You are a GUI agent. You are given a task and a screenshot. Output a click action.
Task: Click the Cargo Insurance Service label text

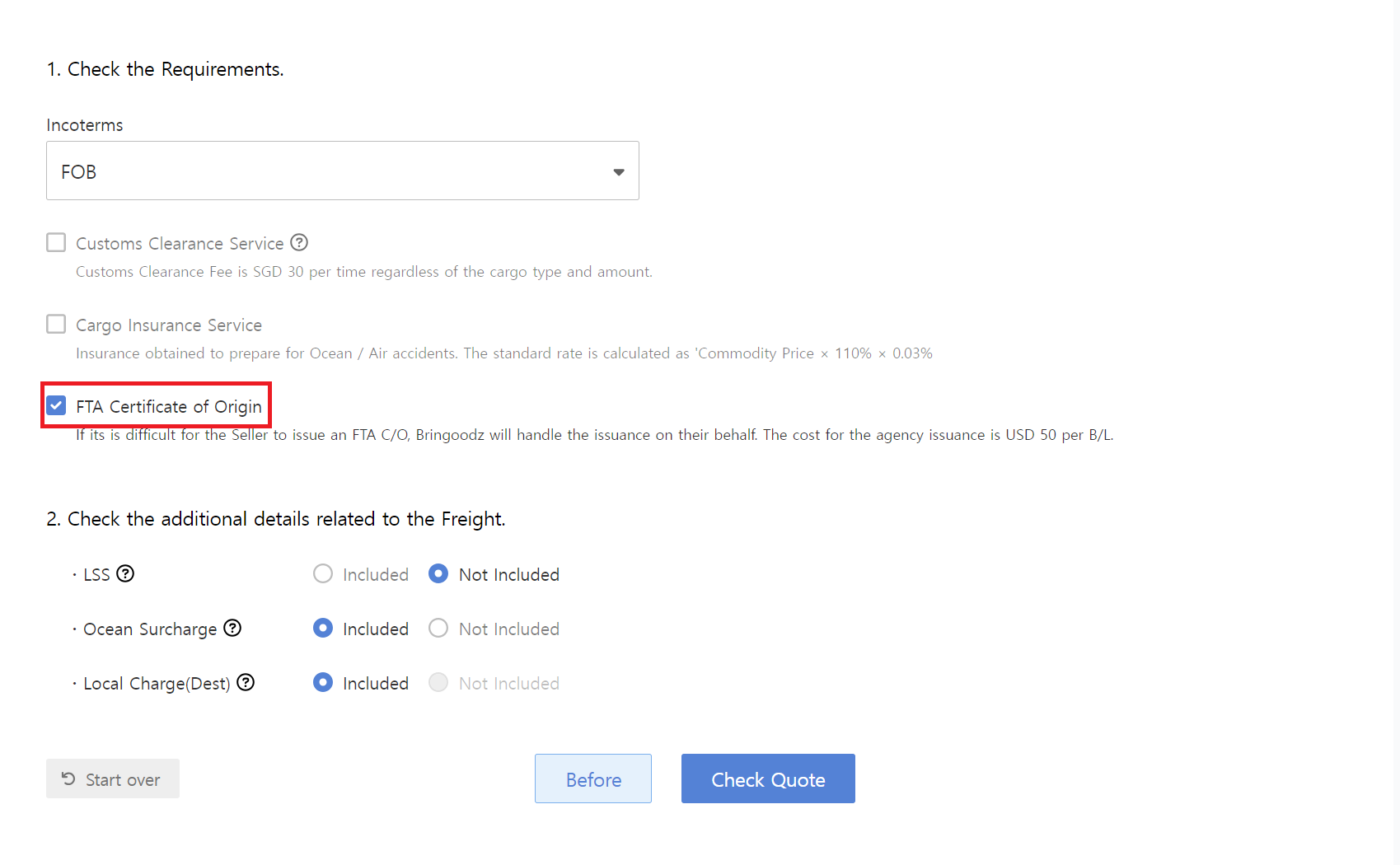(x=169, y=325)
